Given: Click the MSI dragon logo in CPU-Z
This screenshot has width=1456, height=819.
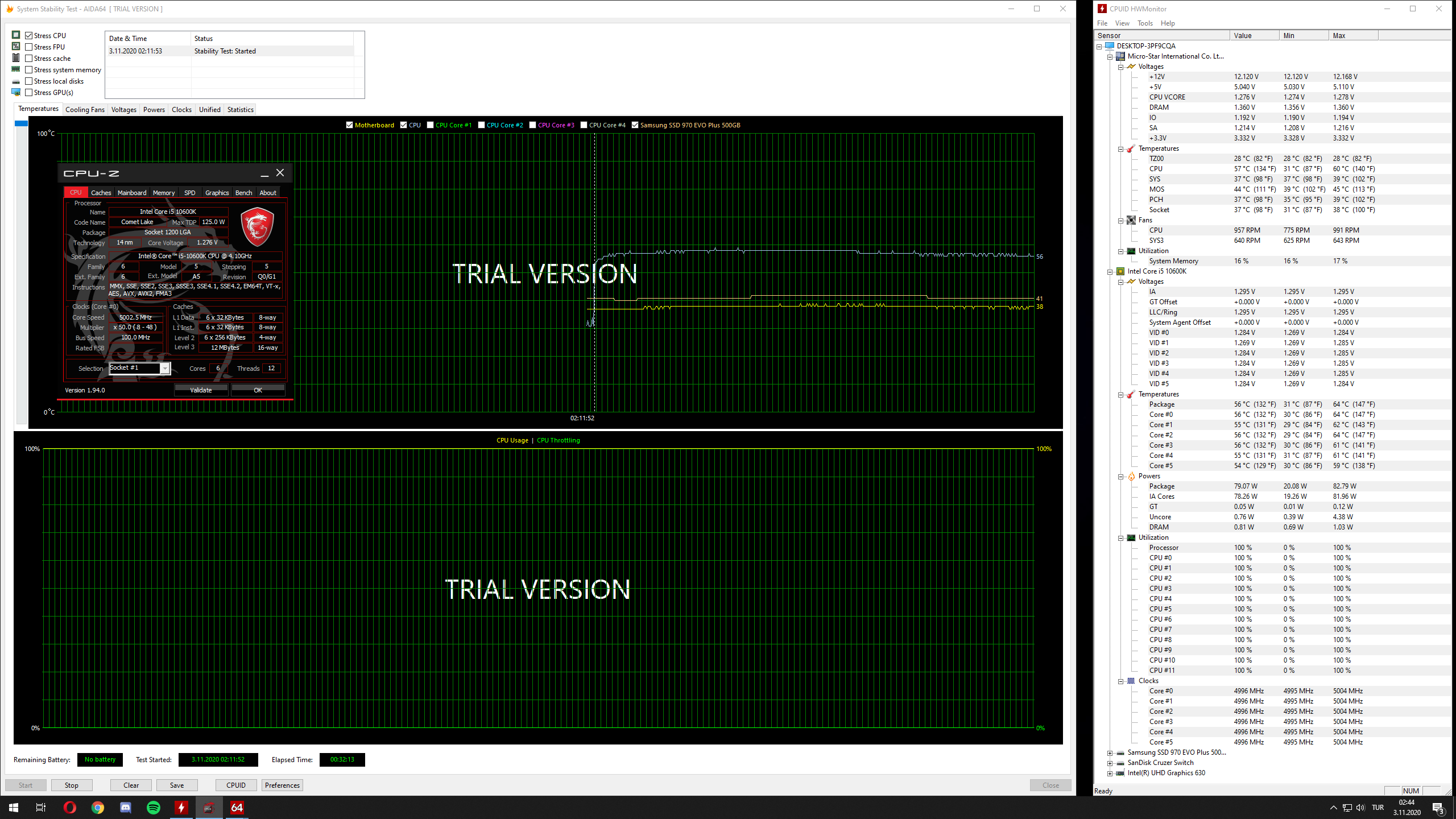Looking at the screenshot, I should (257, 226).
